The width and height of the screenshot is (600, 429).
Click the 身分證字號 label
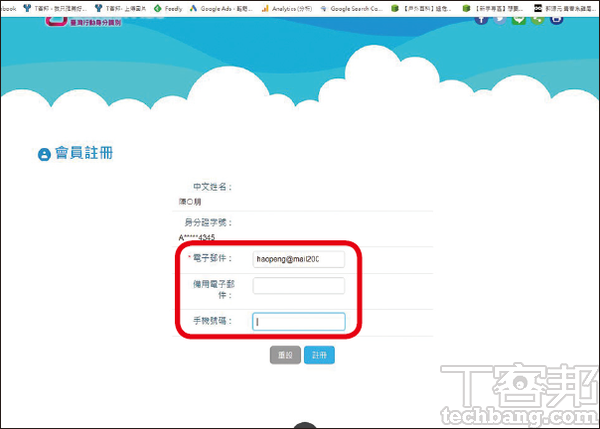(x=208, y=222)
